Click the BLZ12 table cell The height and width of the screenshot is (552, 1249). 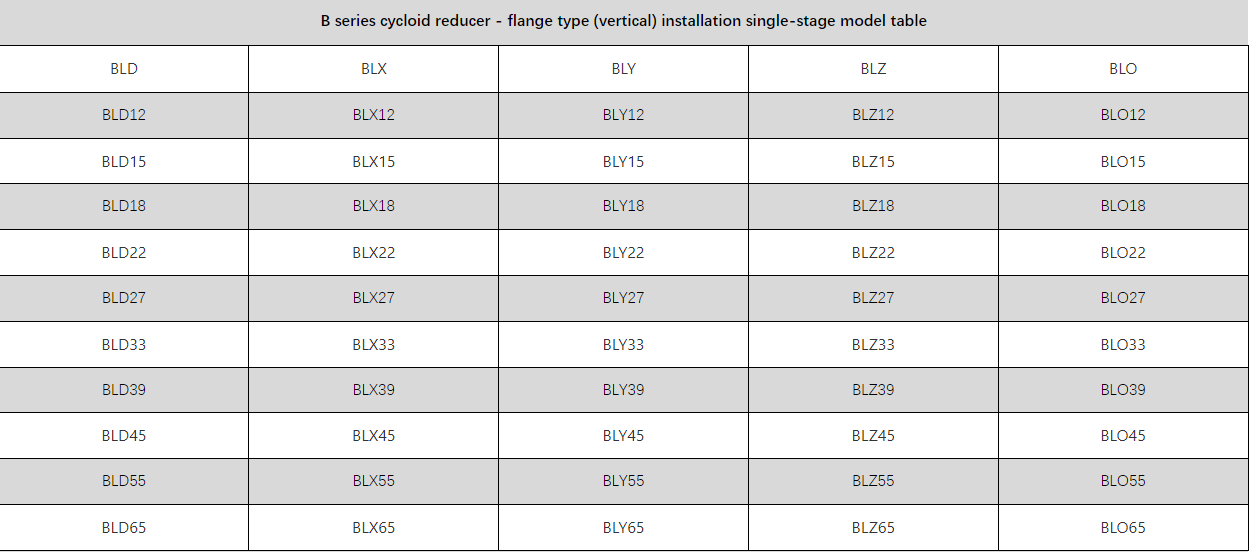tap(873, 115)
